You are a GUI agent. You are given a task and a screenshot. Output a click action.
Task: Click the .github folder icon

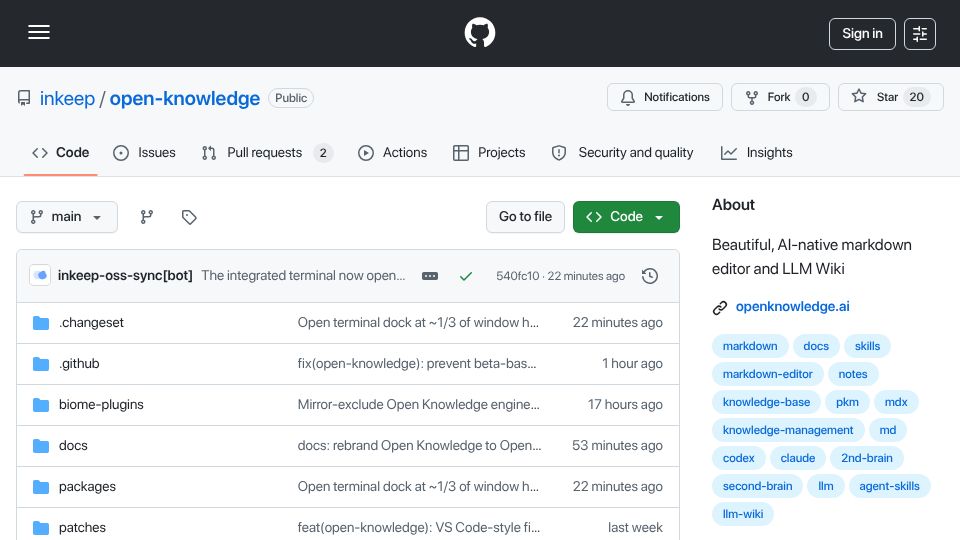click(x=41, y=364)
